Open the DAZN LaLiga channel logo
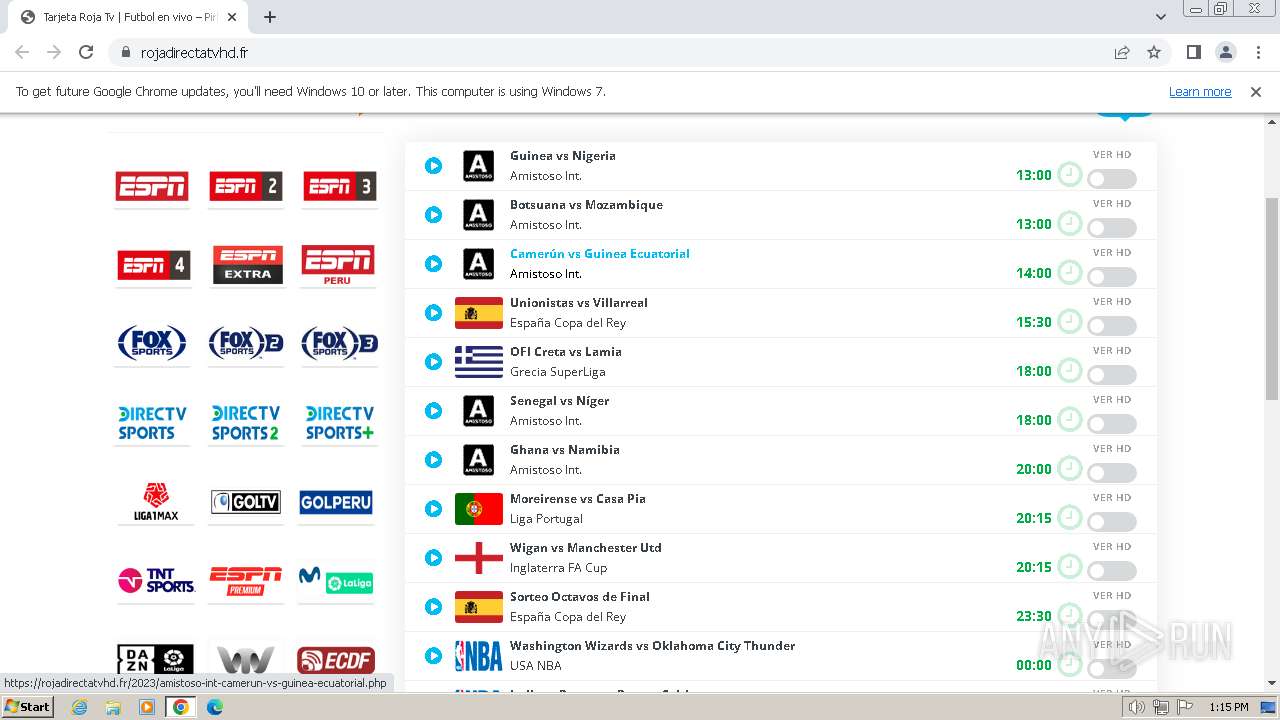The height and width of the screenshot is (720, 1280). click(155, 660)
